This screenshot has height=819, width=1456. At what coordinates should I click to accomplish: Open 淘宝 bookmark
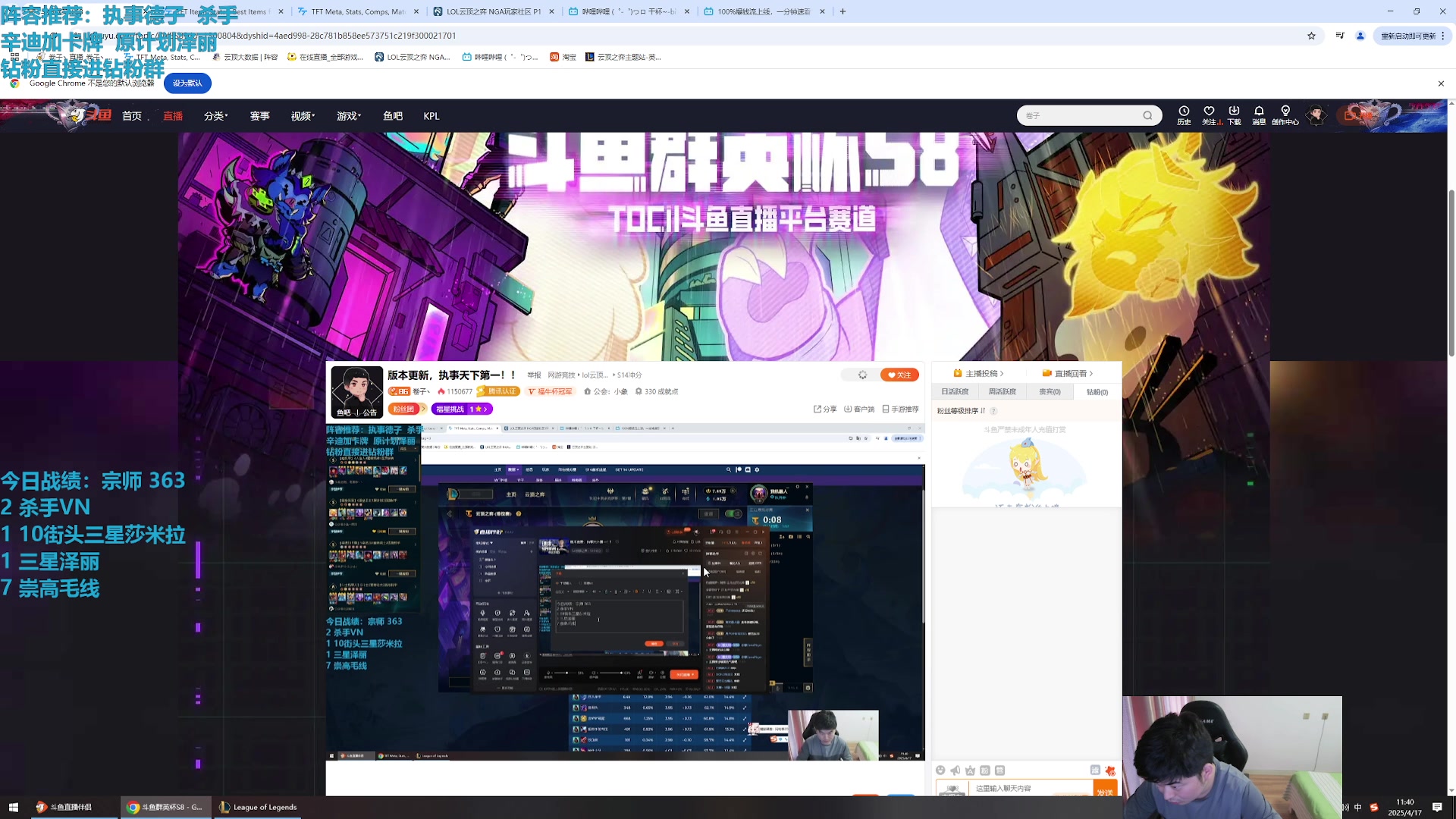click(563, 57)
